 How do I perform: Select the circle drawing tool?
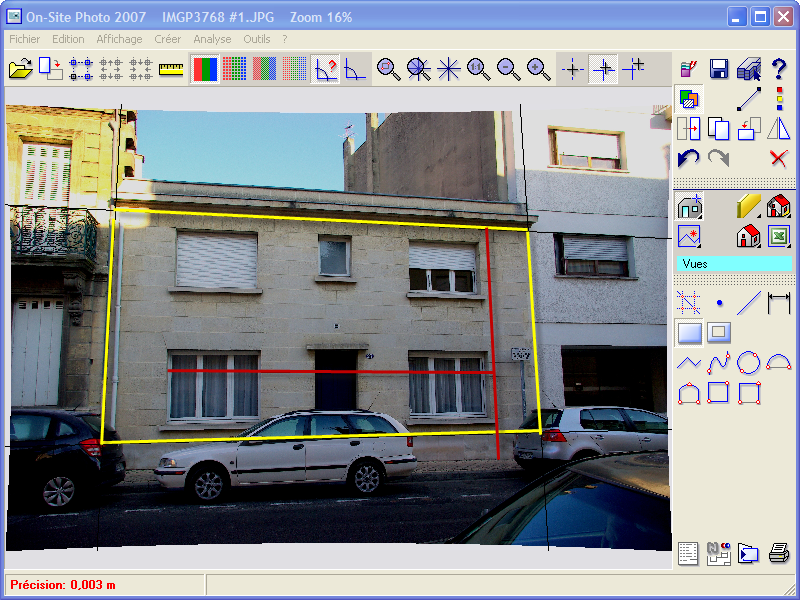coord(749,363)
